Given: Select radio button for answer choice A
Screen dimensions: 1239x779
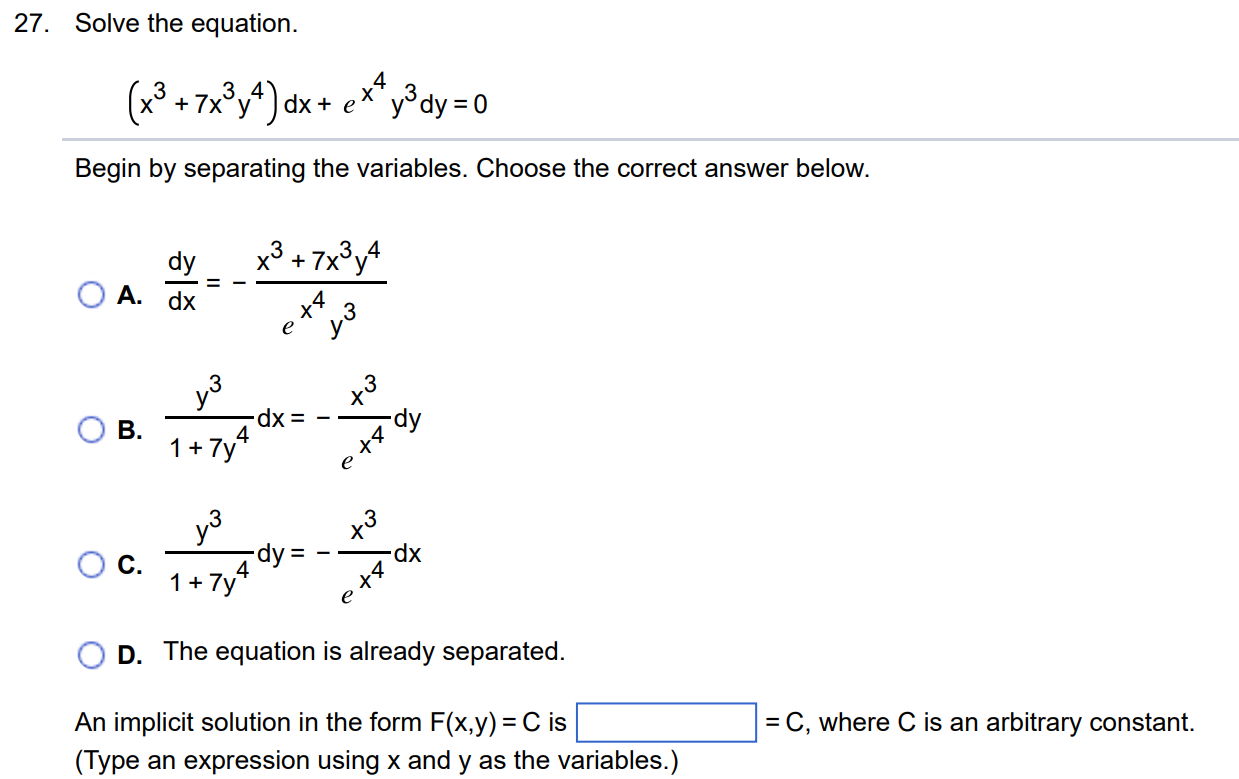Looking at the screenshot, I should [92, 295].
